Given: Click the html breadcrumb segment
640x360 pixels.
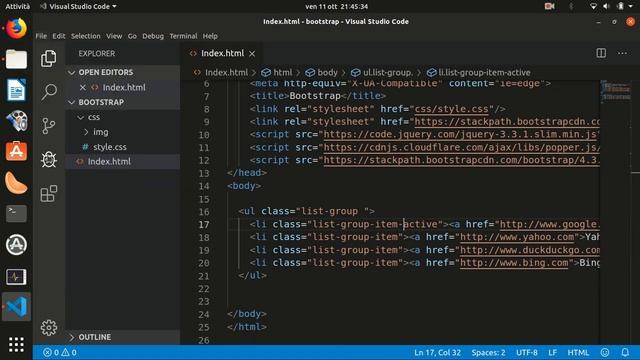Looking at the screenshot, I should (x=278, y=73).
